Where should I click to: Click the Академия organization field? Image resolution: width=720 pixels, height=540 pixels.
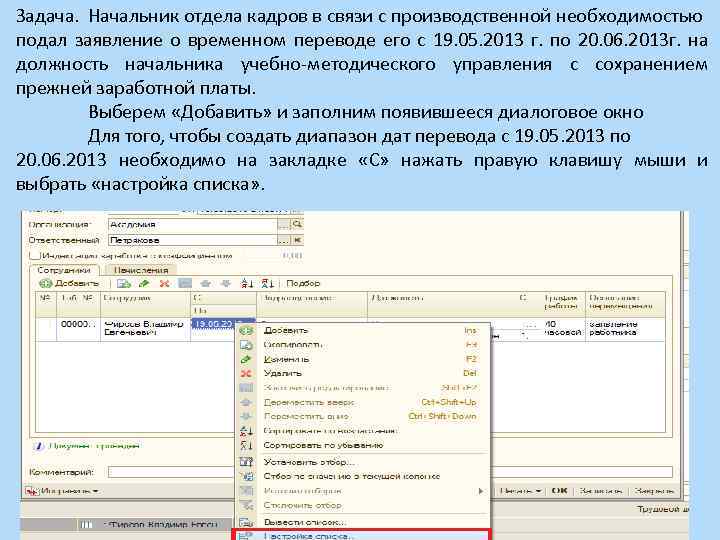pos(193,225)
